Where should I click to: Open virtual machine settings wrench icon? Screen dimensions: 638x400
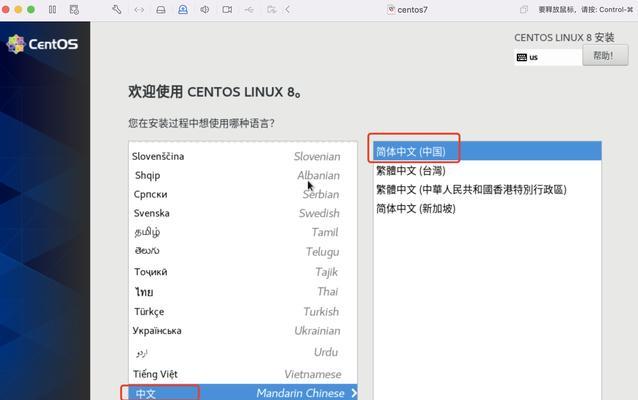pos(117,9)
